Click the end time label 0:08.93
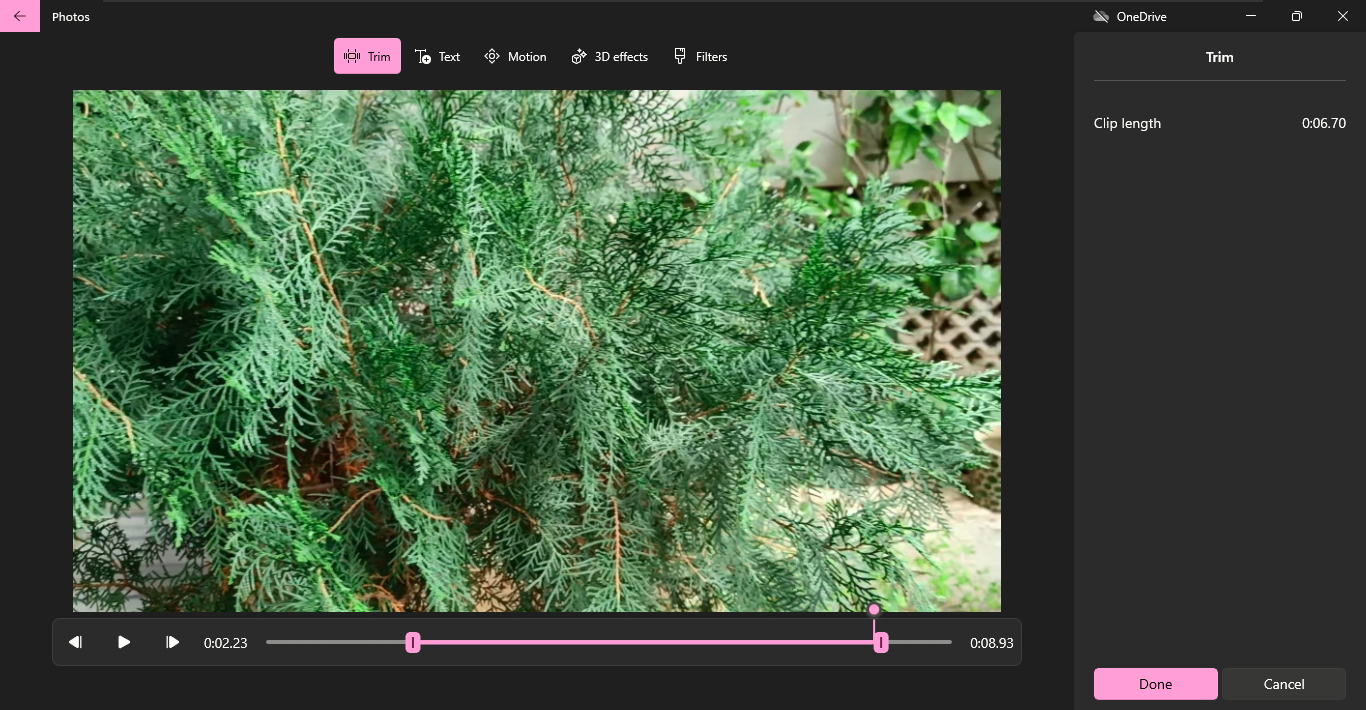1366x710 pixels. 991,643
